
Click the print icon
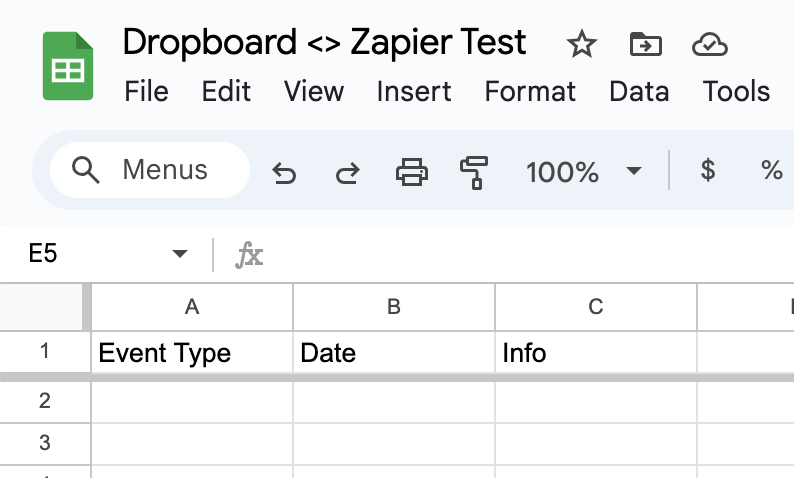(411, 172)
